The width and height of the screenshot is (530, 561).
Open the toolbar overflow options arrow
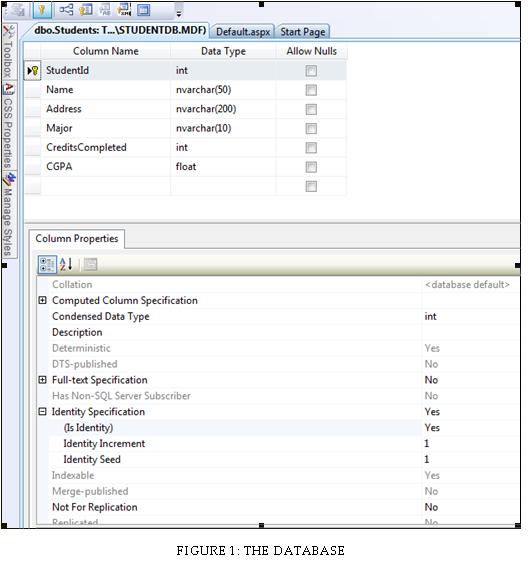[x=179, y=14]
